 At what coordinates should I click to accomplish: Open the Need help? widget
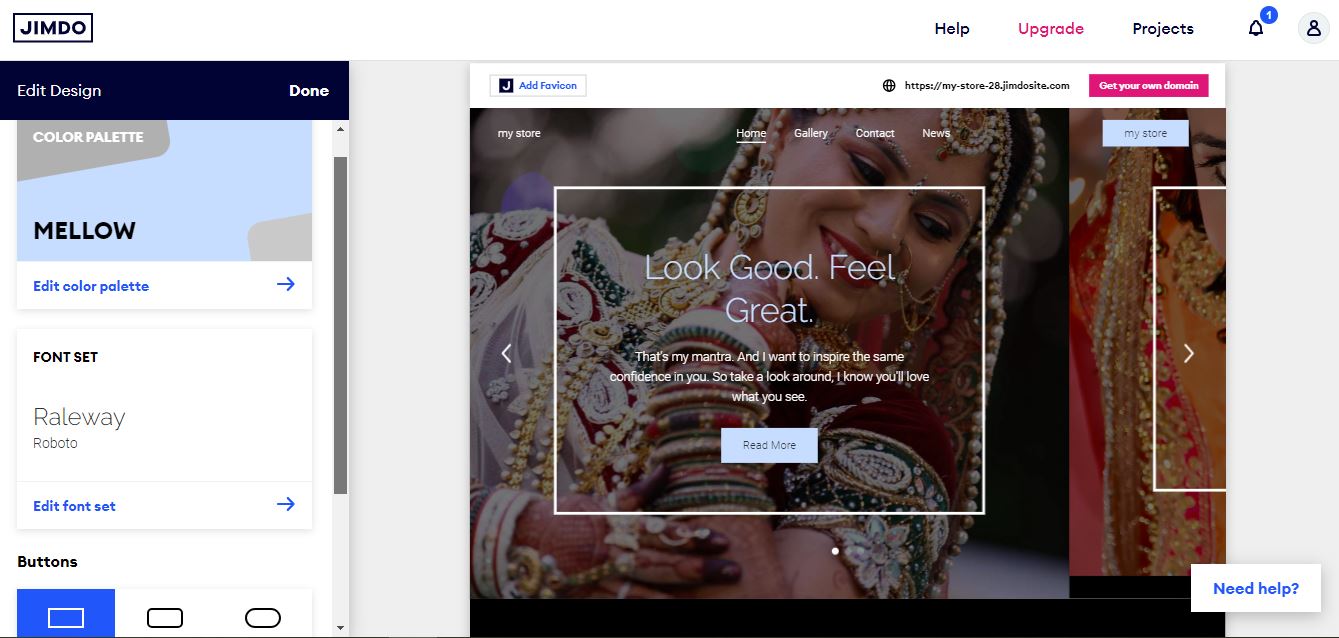click(1256, 588)
